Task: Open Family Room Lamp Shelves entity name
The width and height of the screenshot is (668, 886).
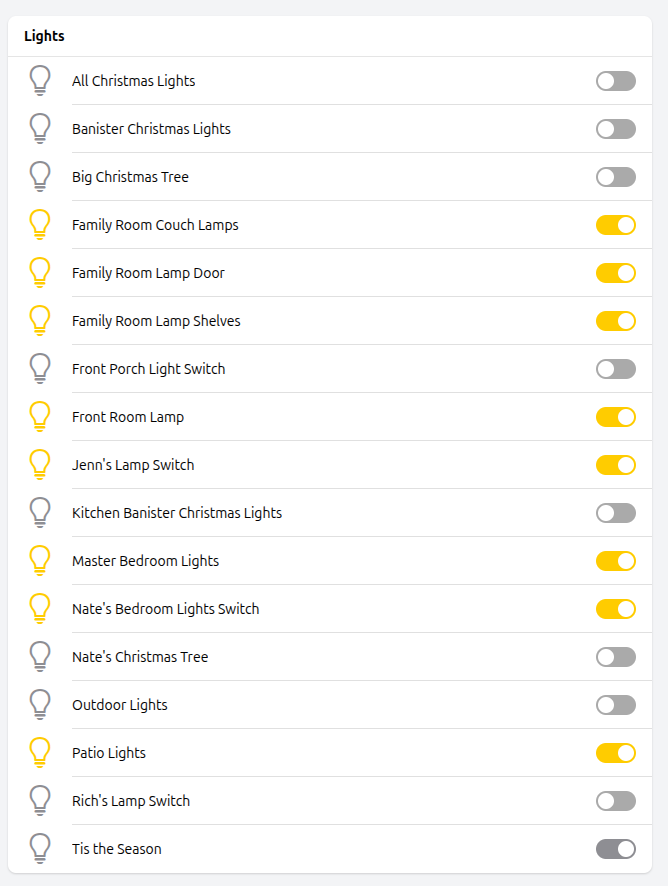Action: 156,321
